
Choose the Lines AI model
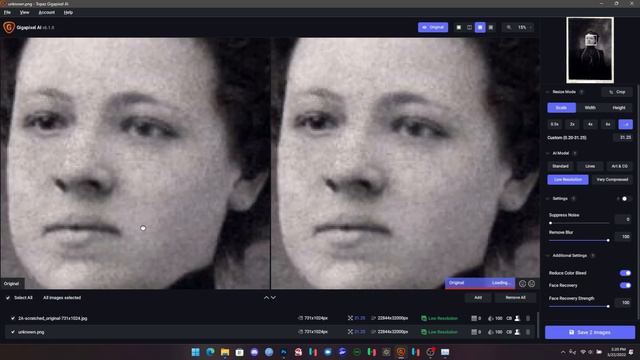[590, 166]
